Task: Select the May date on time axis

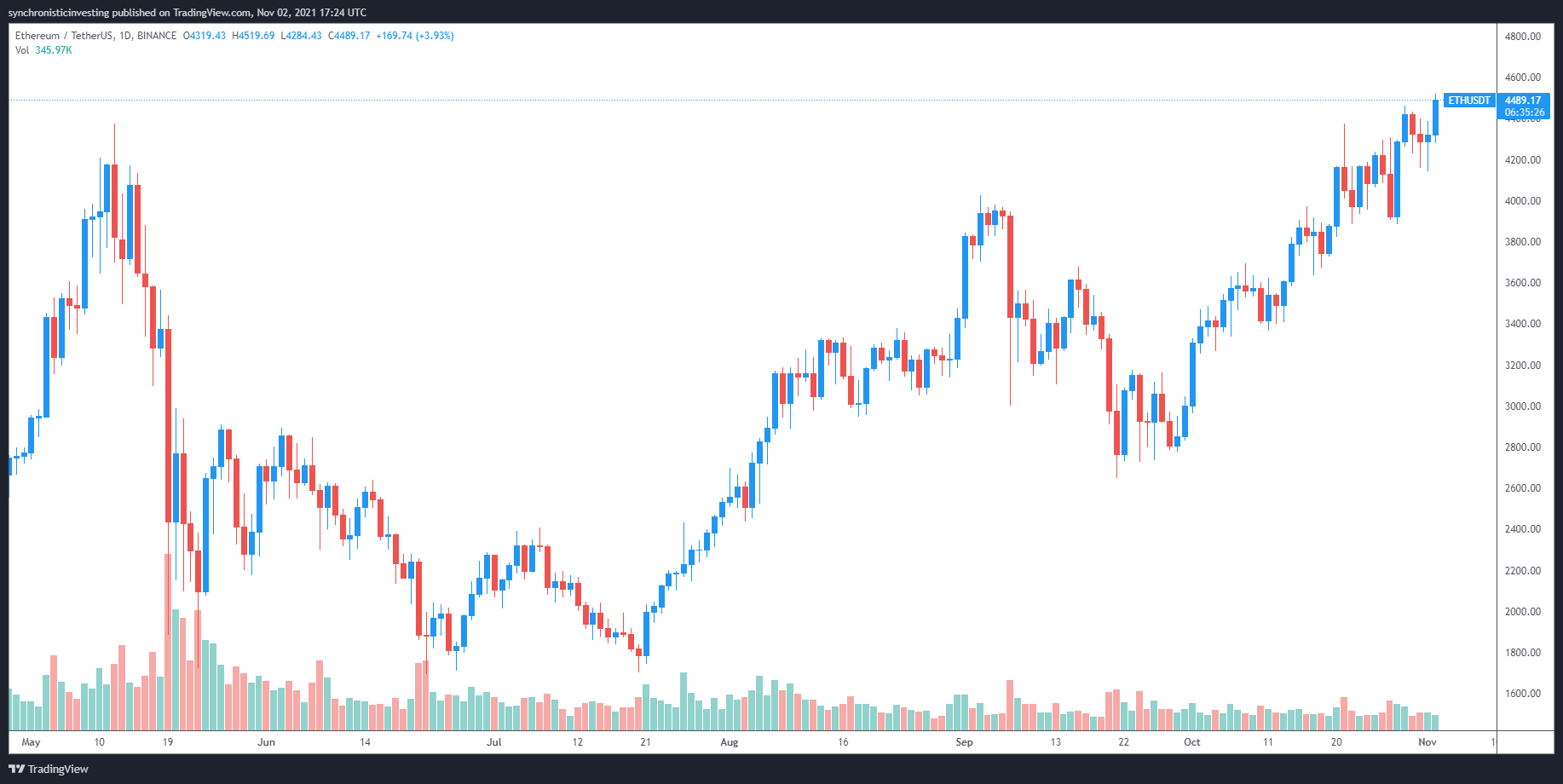Action: pos(31,742)
